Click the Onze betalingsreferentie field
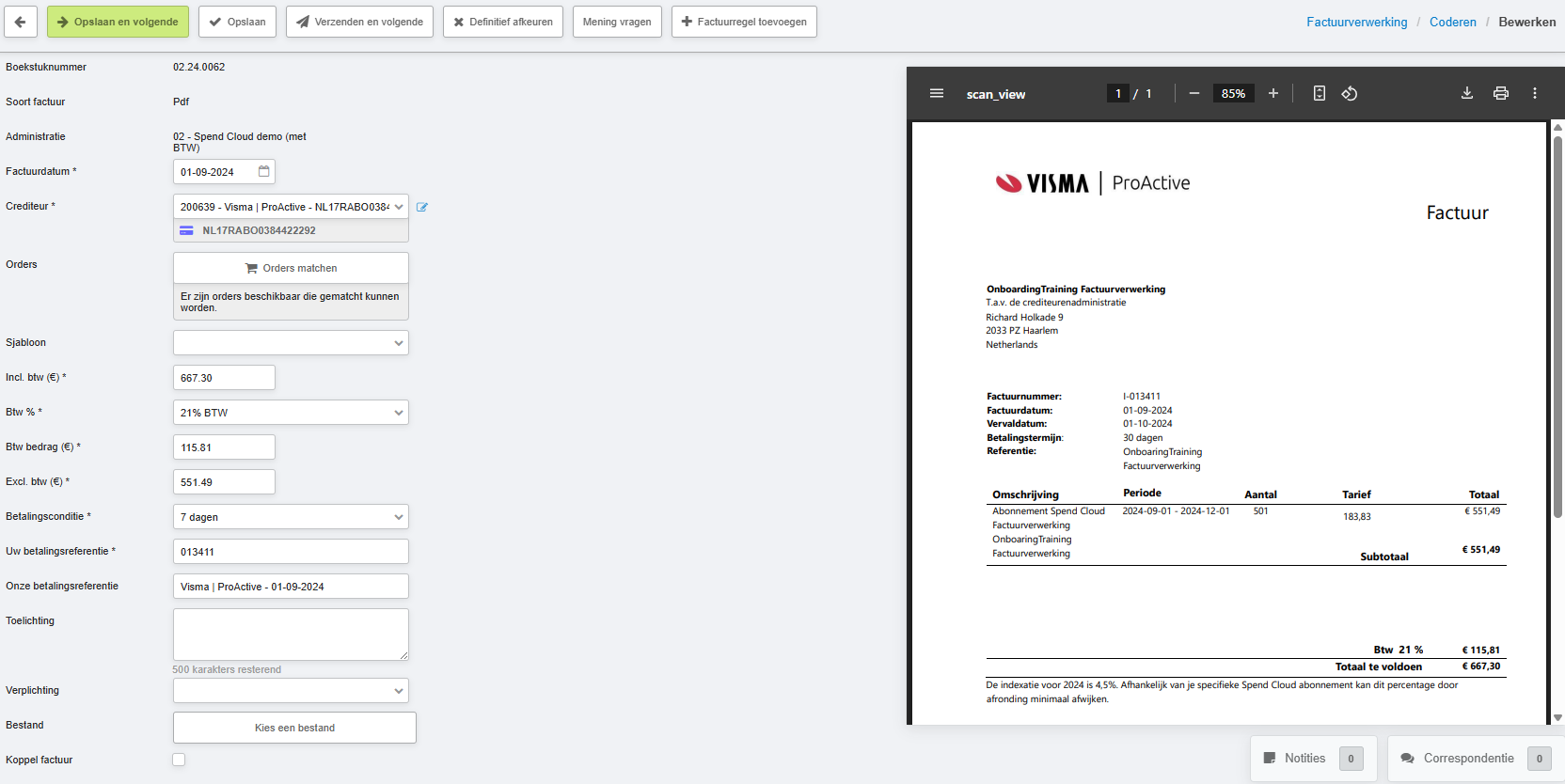 (291, 587)
